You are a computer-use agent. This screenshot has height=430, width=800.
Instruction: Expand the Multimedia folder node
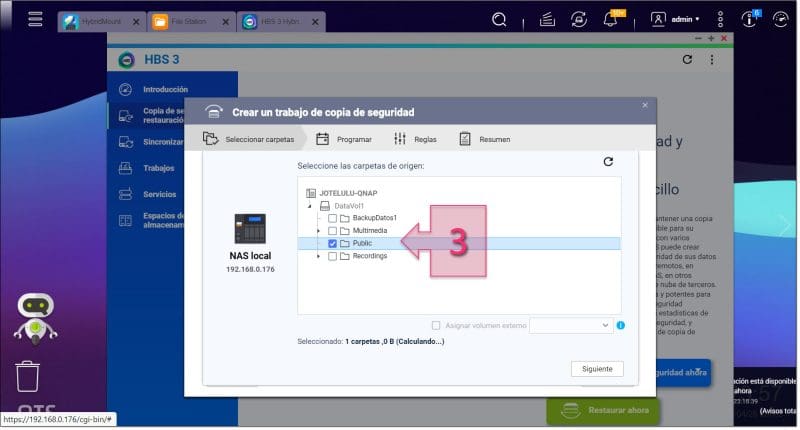click(x=318, y=231)
